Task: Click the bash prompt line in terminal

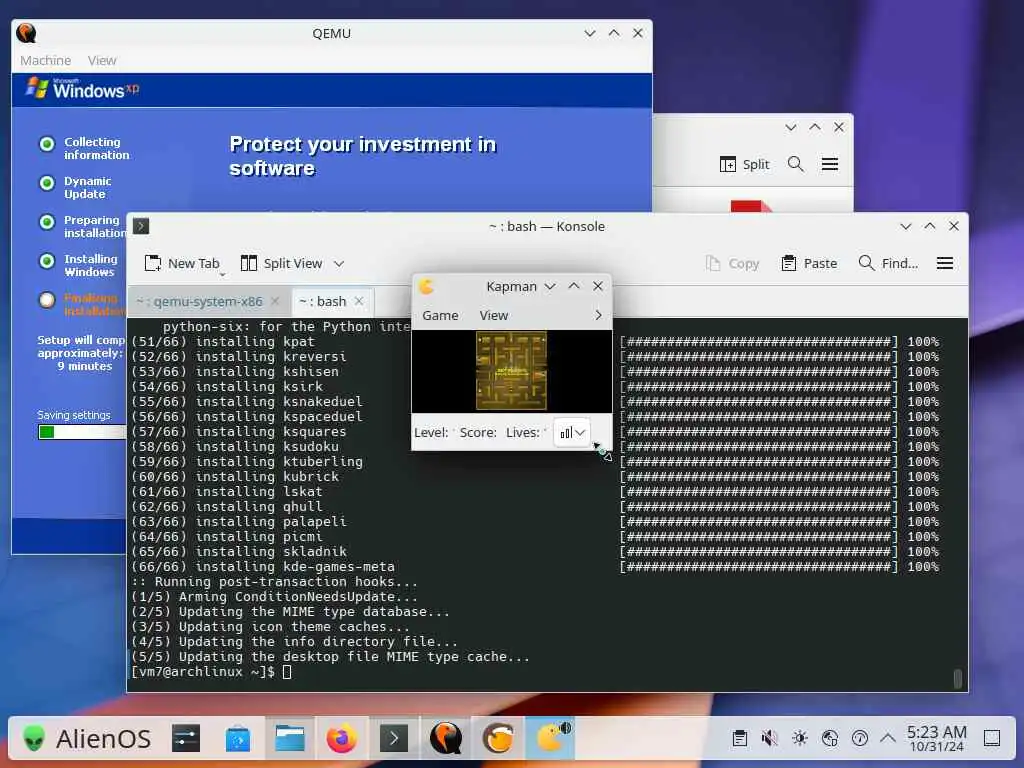Action: (x=211, y=672)
